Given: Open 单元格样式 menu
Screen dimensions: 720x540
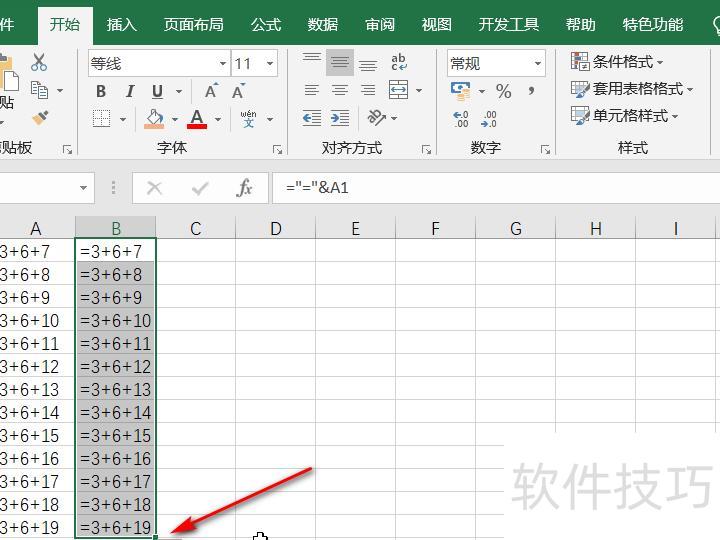Looking at the screenshot, I should tap(624, 115).
